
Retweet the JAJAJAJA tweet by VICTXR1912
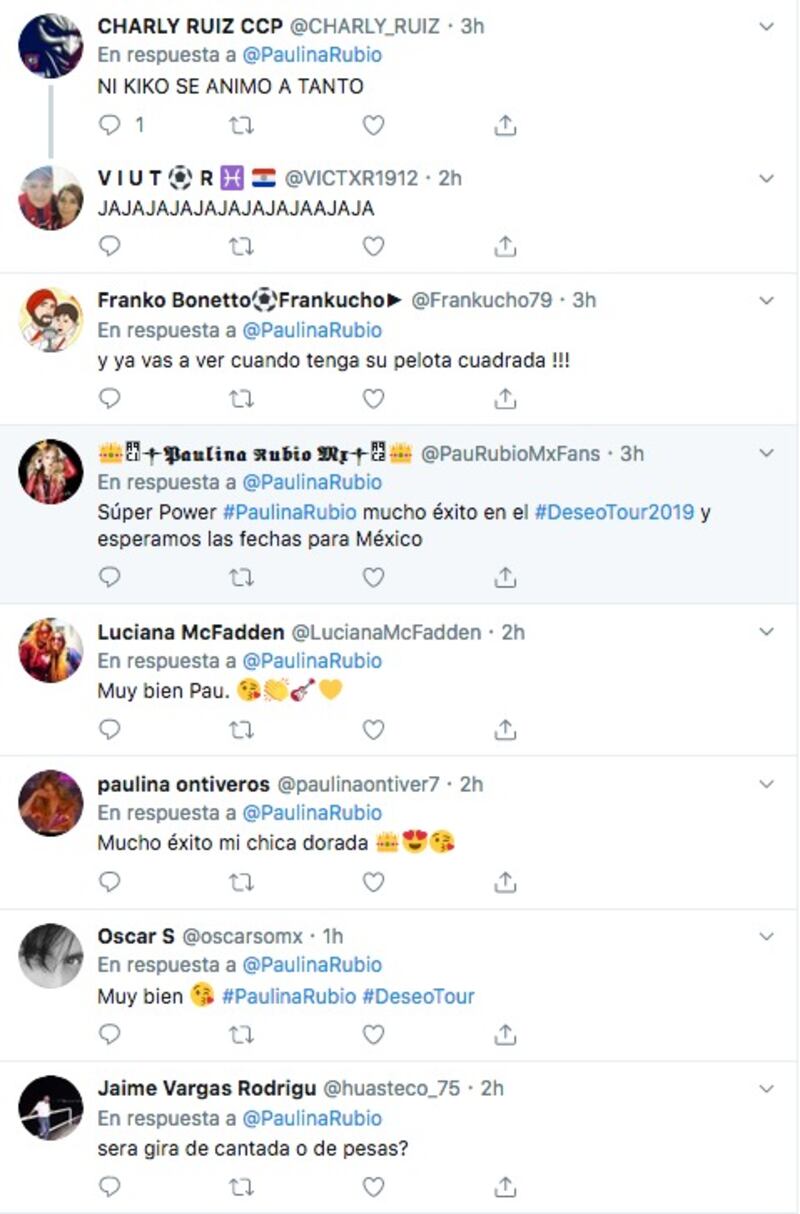click(x=241, y=245)
